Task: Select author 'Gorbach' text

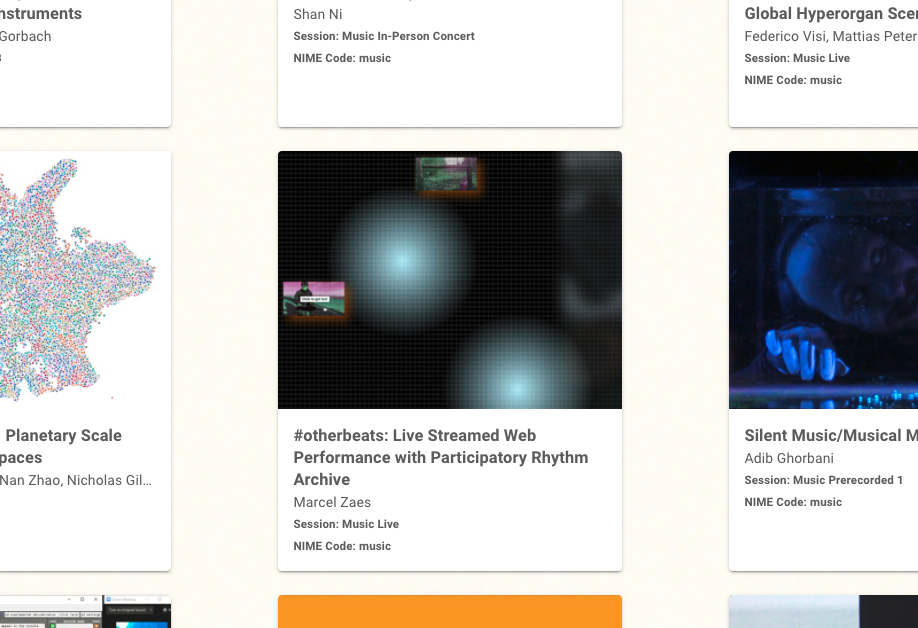Action: [26, 36]
